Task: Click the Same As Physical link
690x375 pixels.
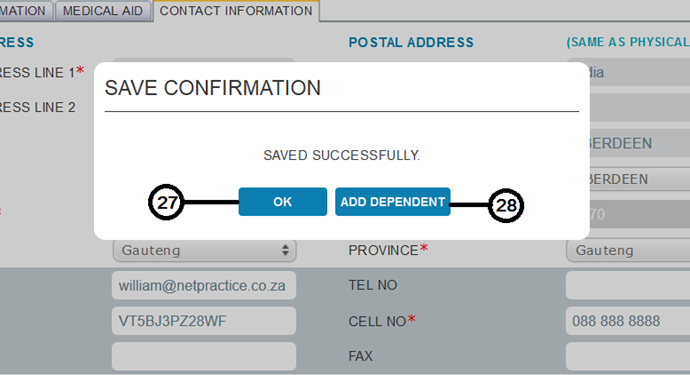Action: pos(628,42)
